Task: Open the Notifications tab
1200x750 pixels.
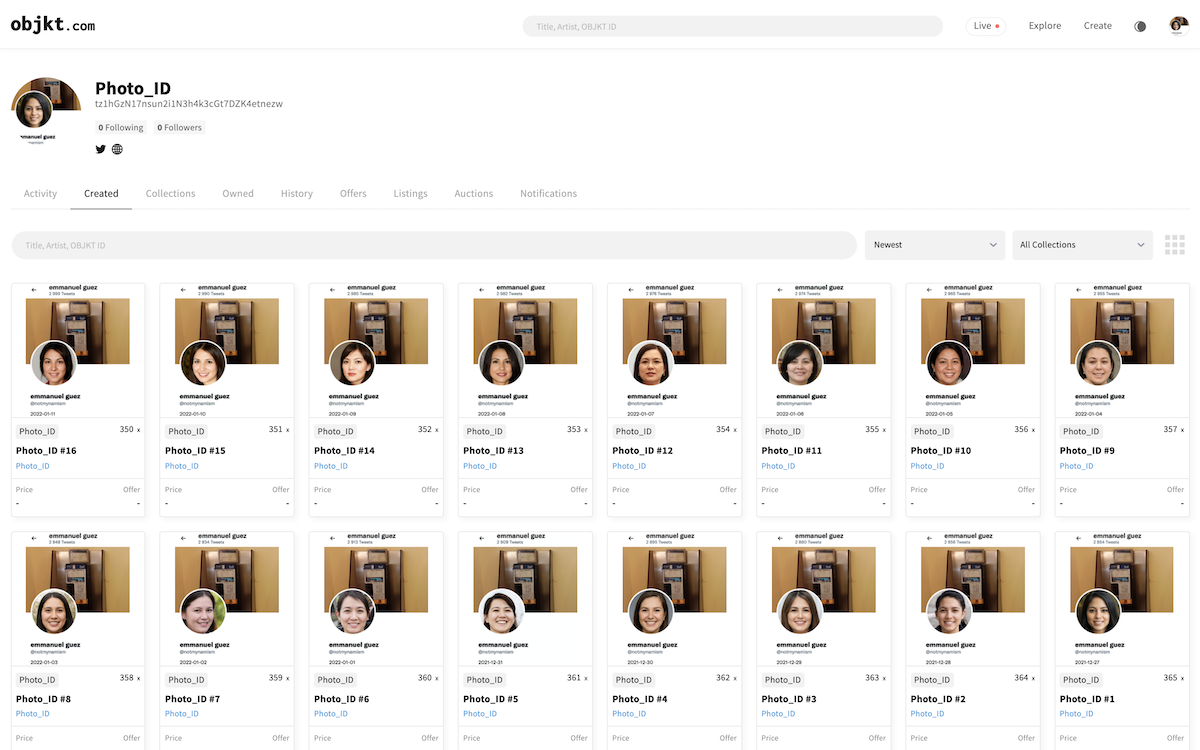Action: click(x=548, y=194)
